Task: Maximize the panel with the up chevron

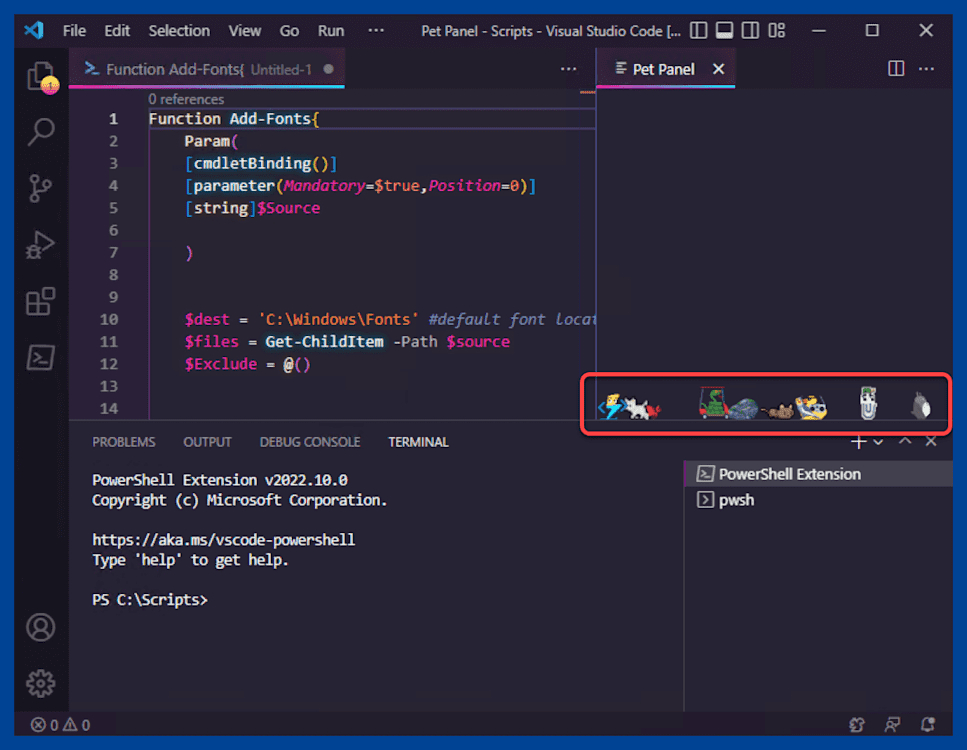Action: (x=905, y=441)
